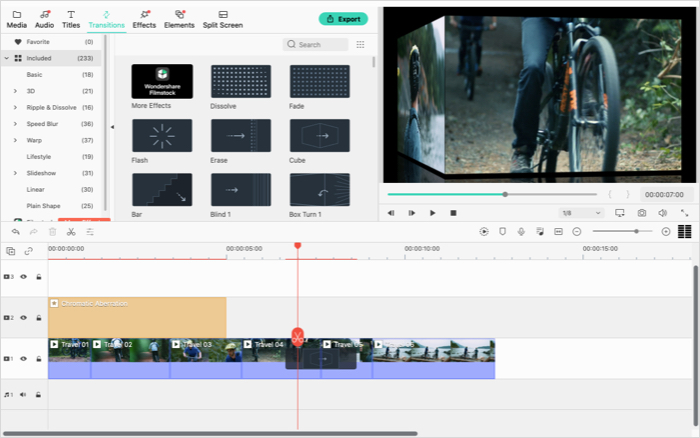
Task: Click the red scissors on playhead
Action: (x=298, y=337)
